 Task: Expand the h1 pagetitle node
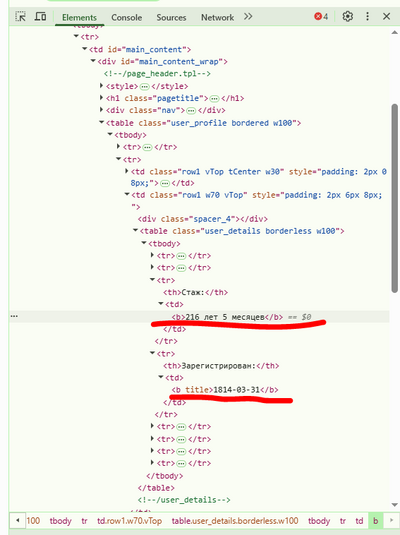click(101, 98)
